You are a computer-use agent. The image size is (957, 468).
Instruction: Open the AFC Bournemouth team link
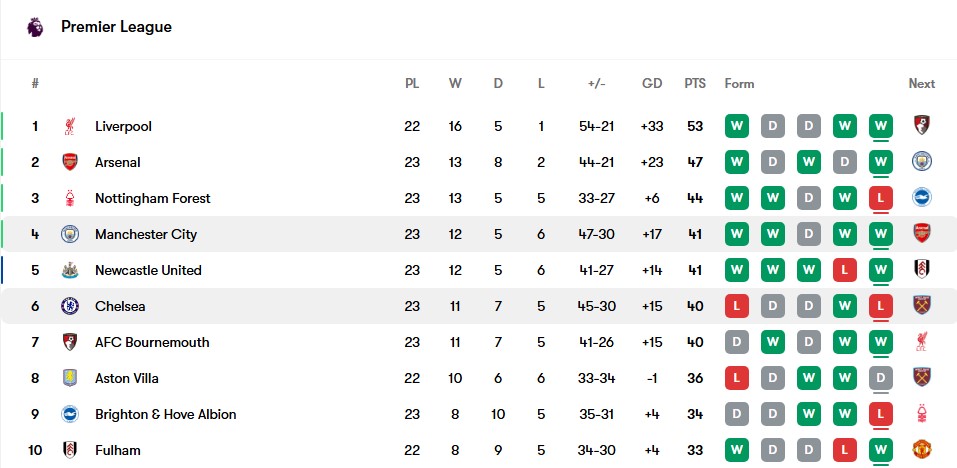click(152, 342)
